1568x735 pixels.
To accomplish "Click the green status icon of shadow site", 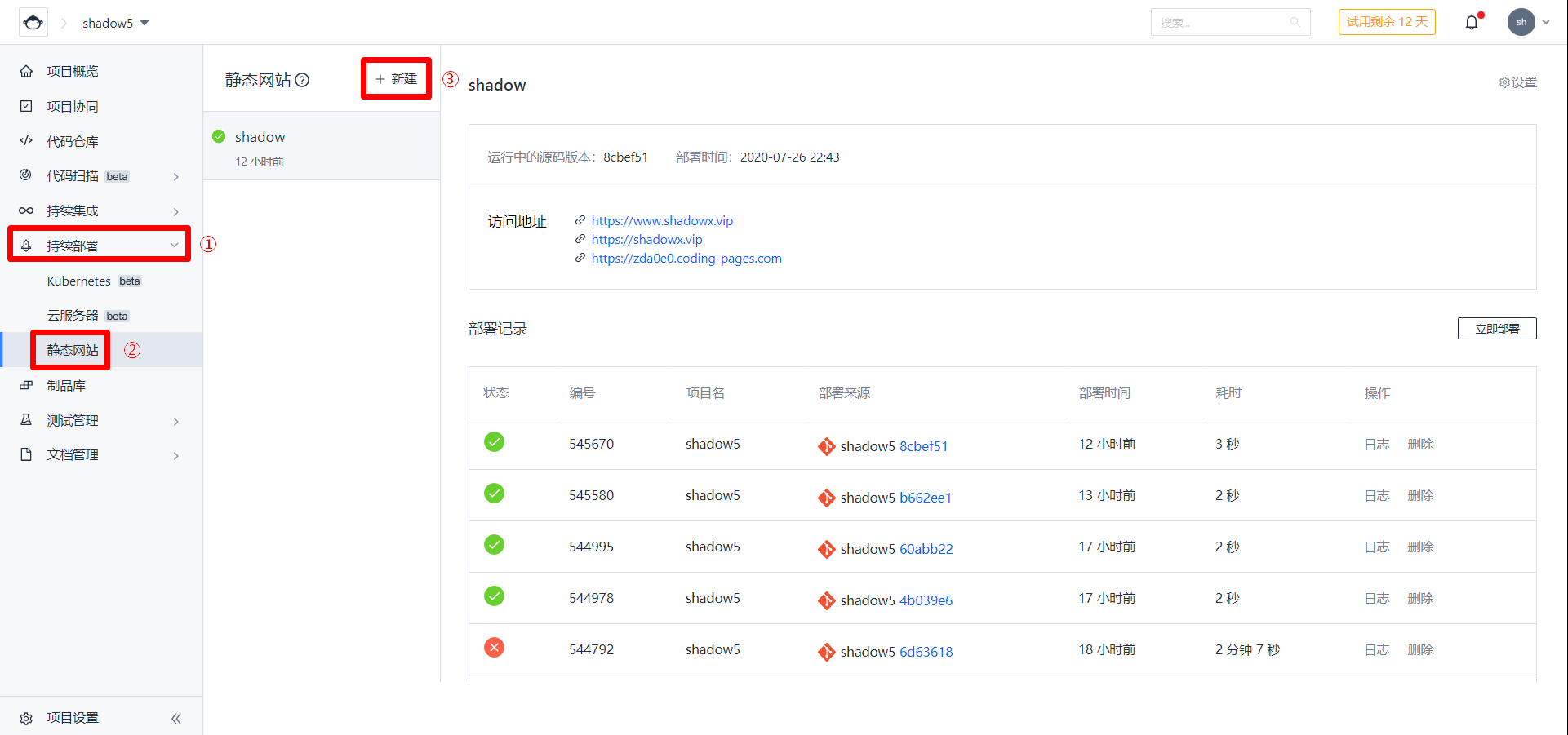I will click(x=219, y=136).
